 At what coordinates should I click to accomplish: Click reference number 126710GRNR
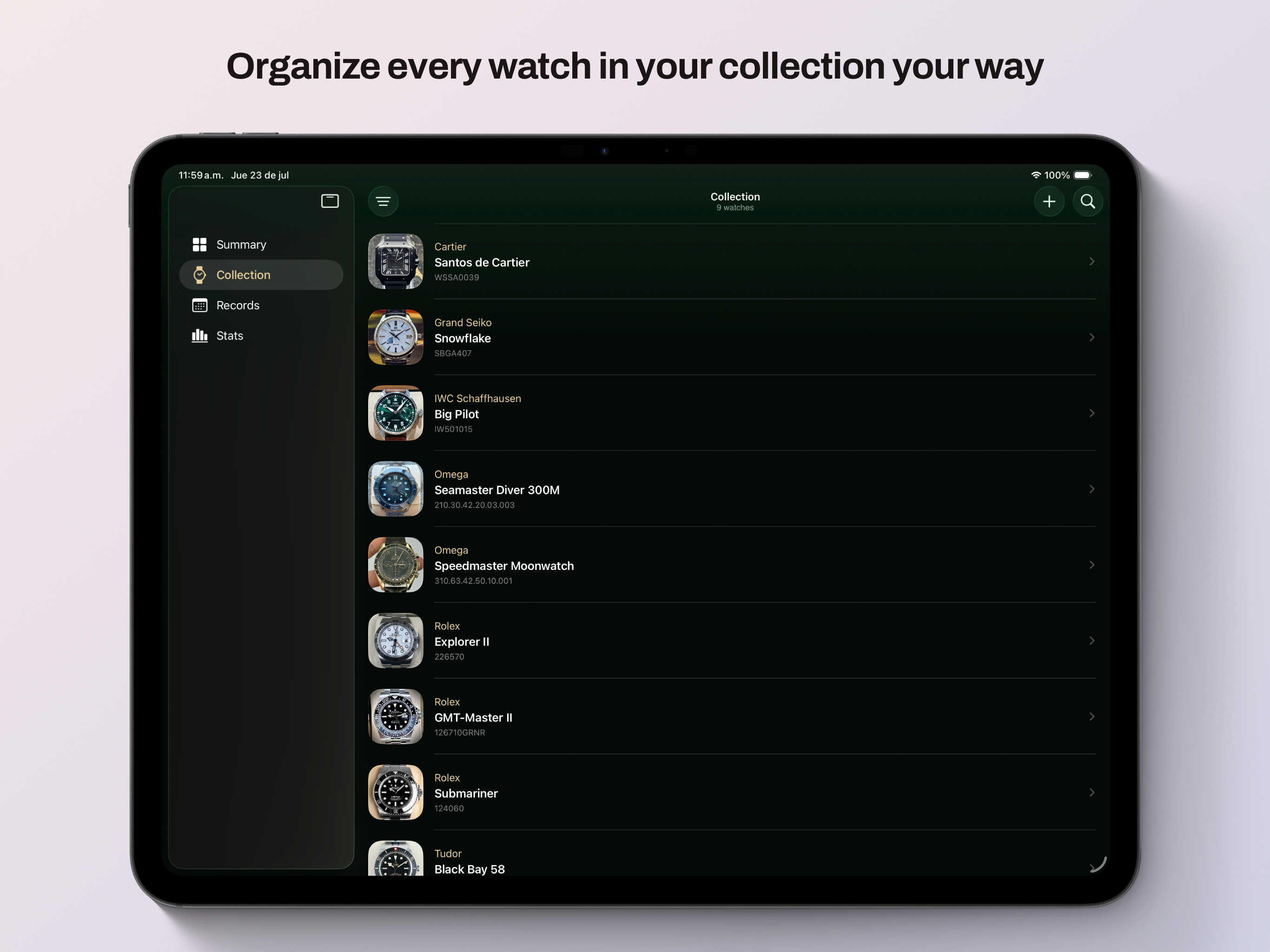click(460, 732)
